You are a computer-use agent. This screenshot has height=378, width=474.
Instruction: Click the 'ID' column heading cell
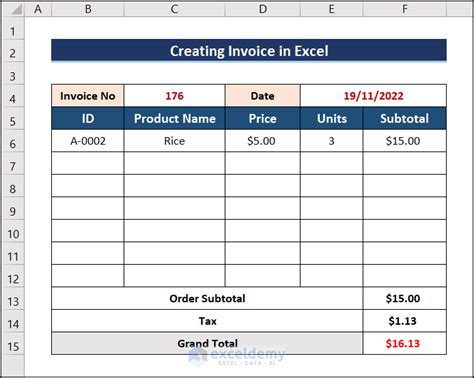(x=88, y=118)
